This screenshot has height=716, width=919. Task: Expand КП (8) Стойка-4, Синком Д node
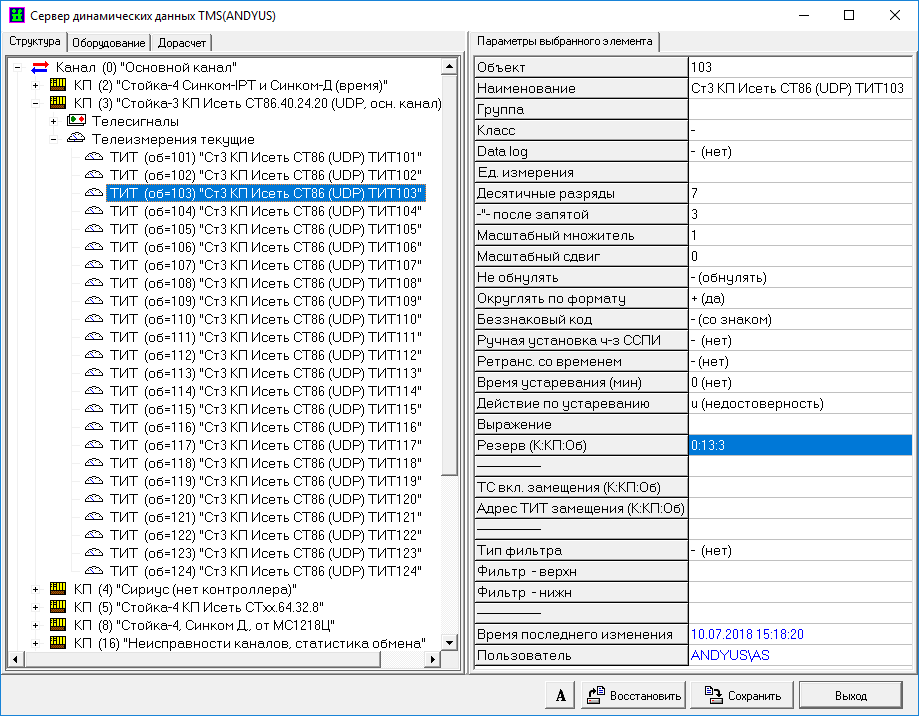[x=36, y=625]
